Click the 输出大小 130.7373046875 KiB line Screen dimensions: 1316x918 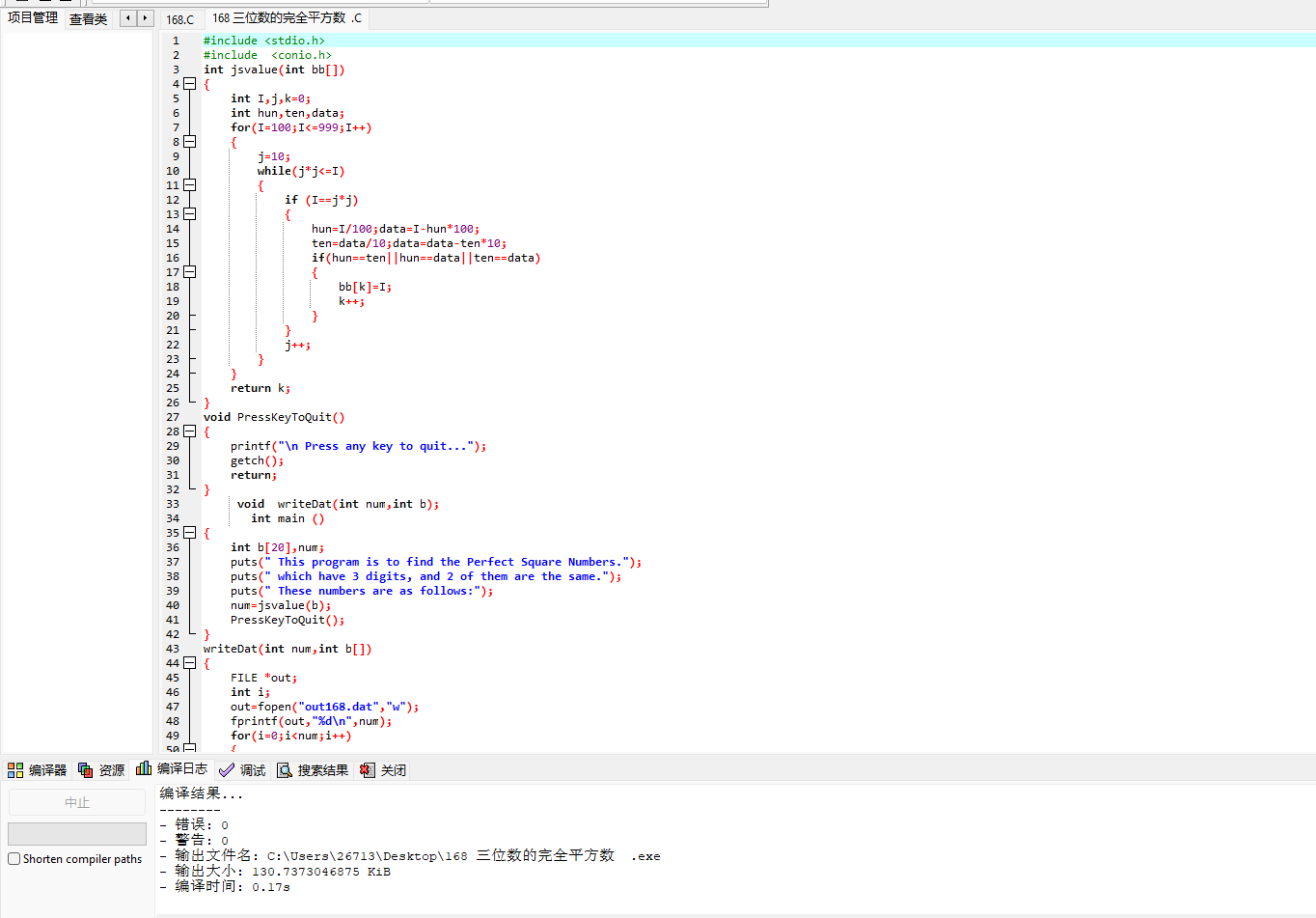point(275,871)
